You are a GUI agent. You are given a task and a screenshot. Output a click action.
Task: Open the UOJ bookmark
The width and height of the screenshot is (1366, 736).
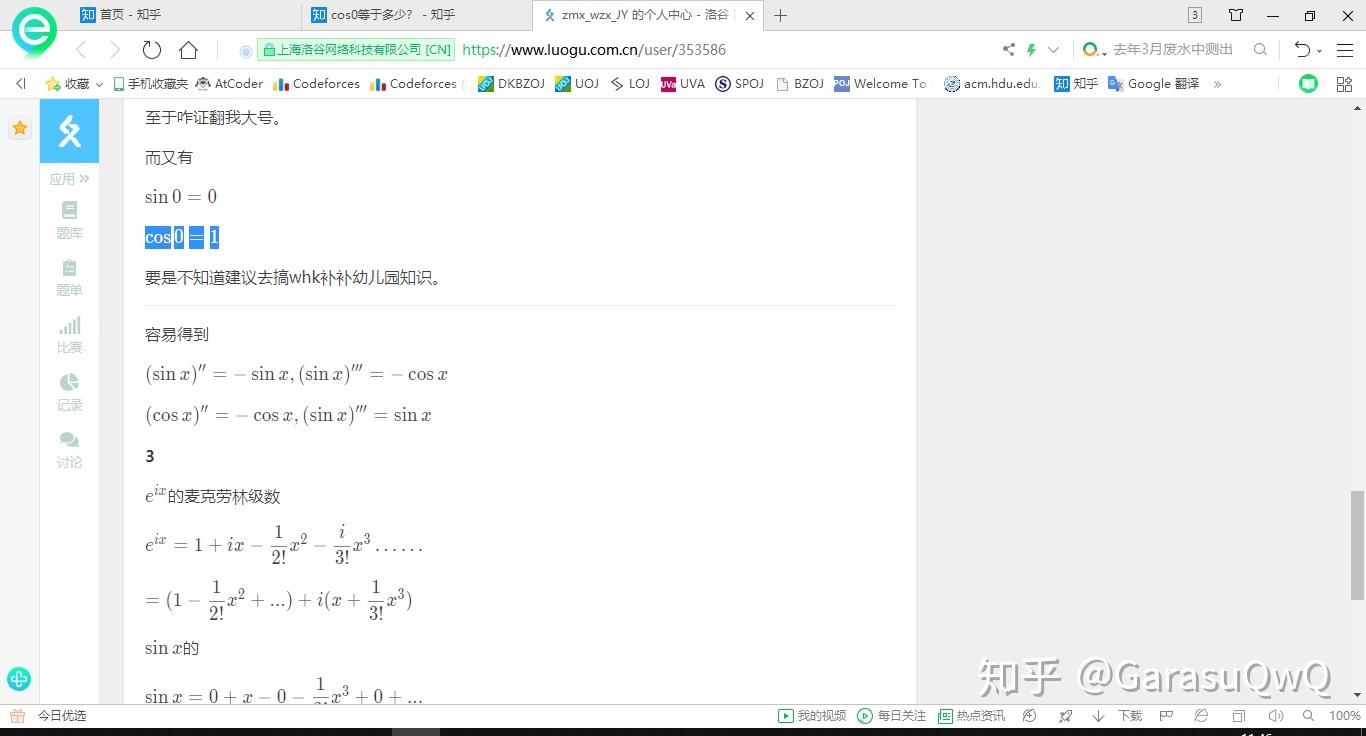[577, 84]
